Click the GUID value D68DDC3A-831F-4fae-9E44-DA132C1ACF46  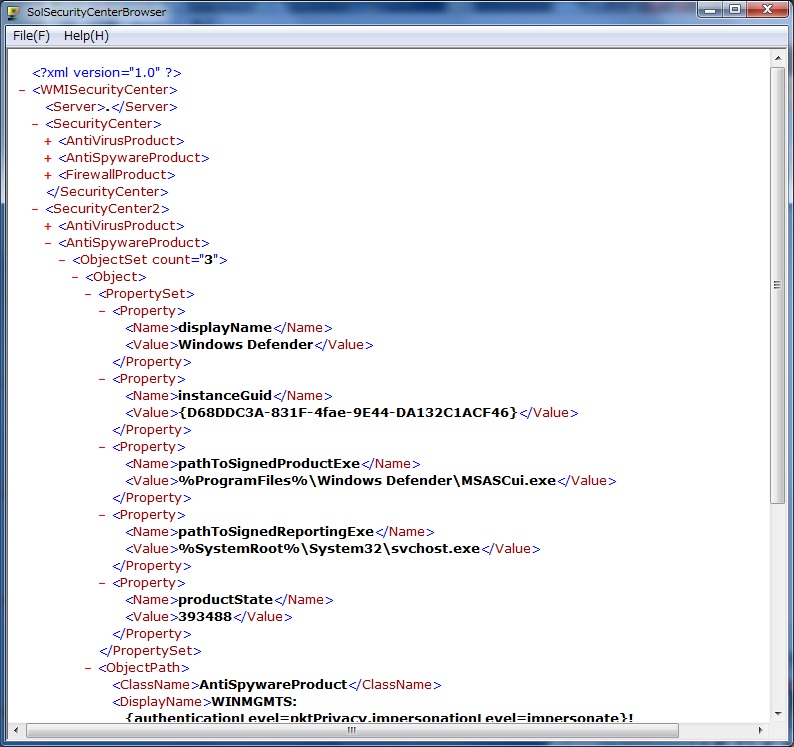pos(348,413)
